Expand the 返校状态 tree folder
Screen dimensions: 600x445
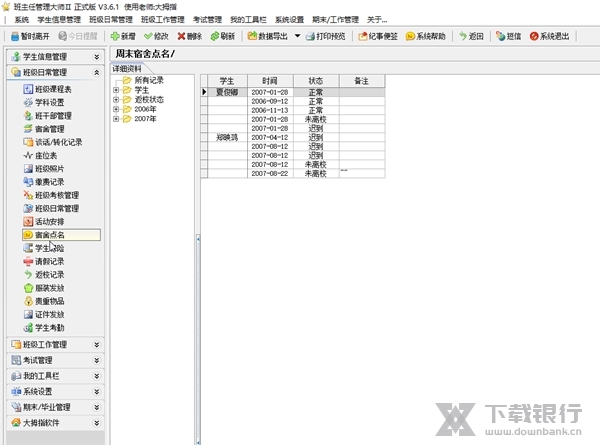click(x=116, y=100)
